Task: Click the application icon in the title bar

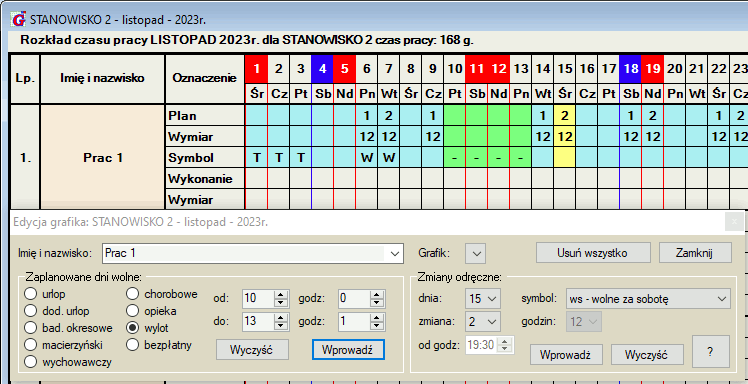Action: 19,21
